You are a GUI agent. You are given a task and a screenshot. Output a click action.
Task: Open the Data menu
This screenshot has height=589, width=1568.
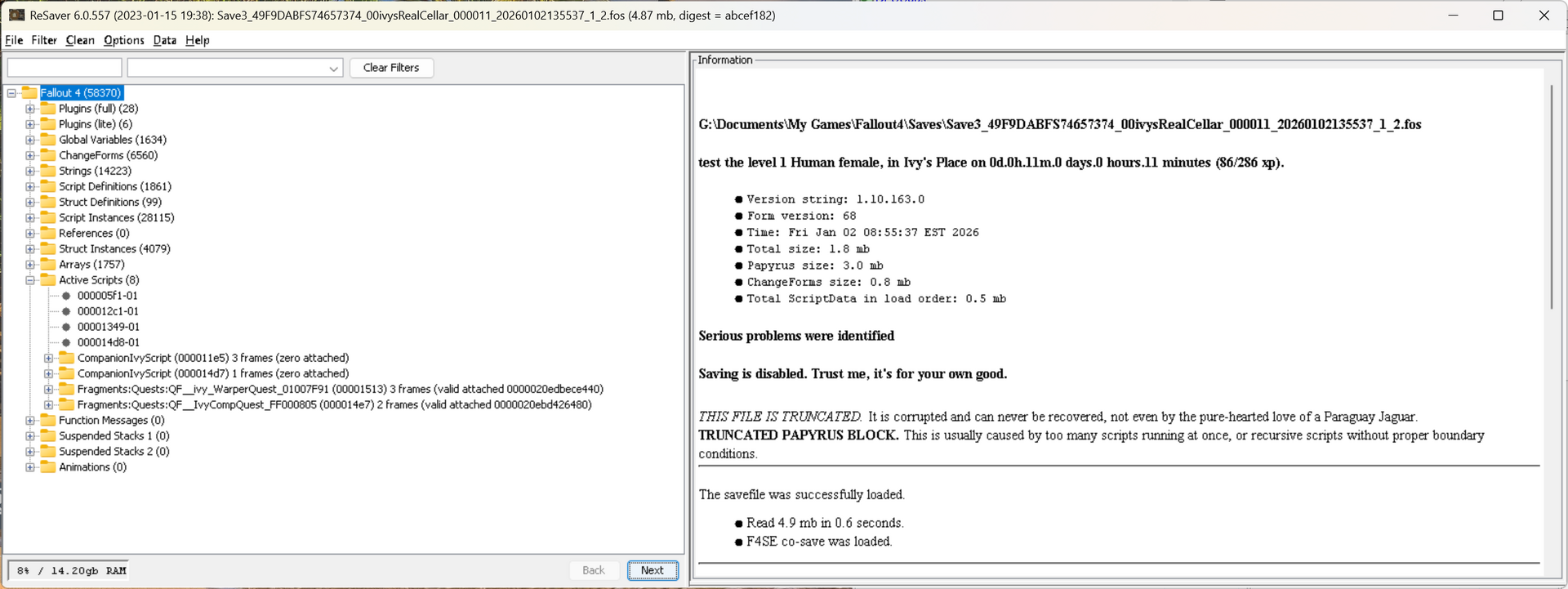[164, 40]
